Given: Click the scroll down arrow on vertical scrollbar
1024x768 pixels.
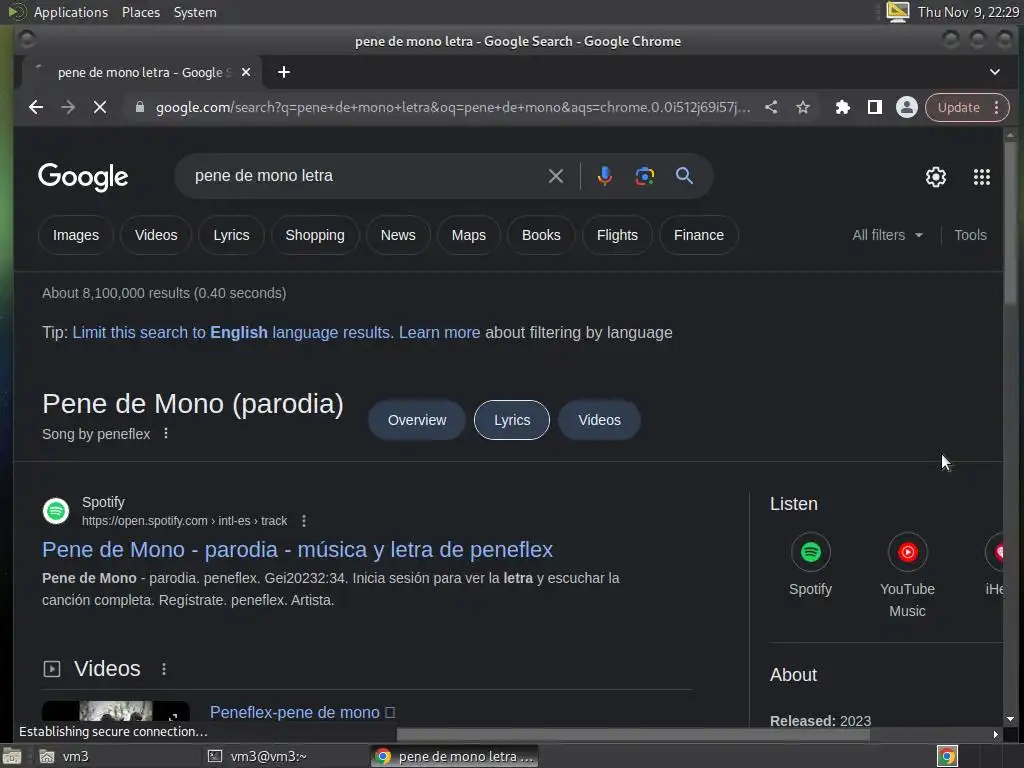Looking at the screenshot, I should pos(1010,719).
